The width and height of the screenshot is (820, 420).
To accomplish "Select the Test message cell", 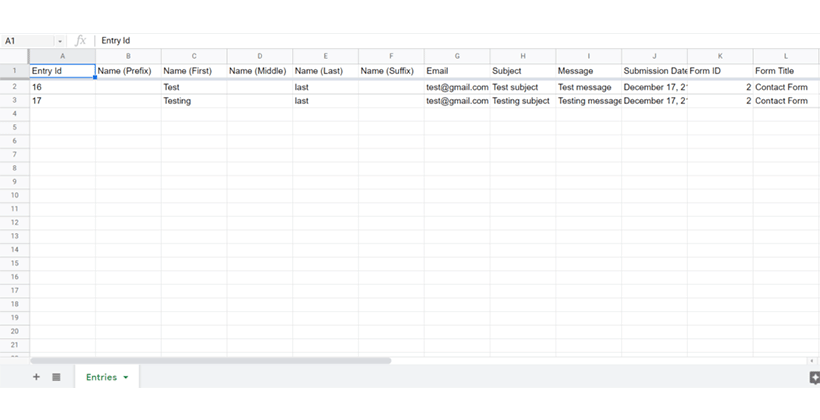I will point(589,87).
